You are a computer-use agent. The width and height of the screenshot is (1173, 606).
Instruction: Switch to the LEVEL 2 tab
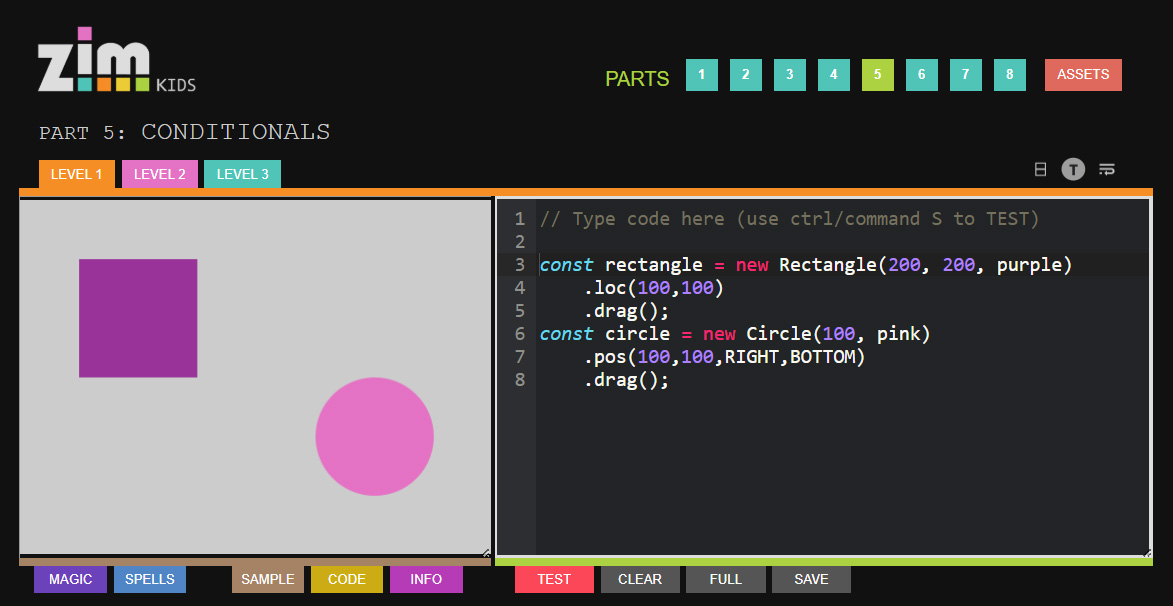pos(159,174)
